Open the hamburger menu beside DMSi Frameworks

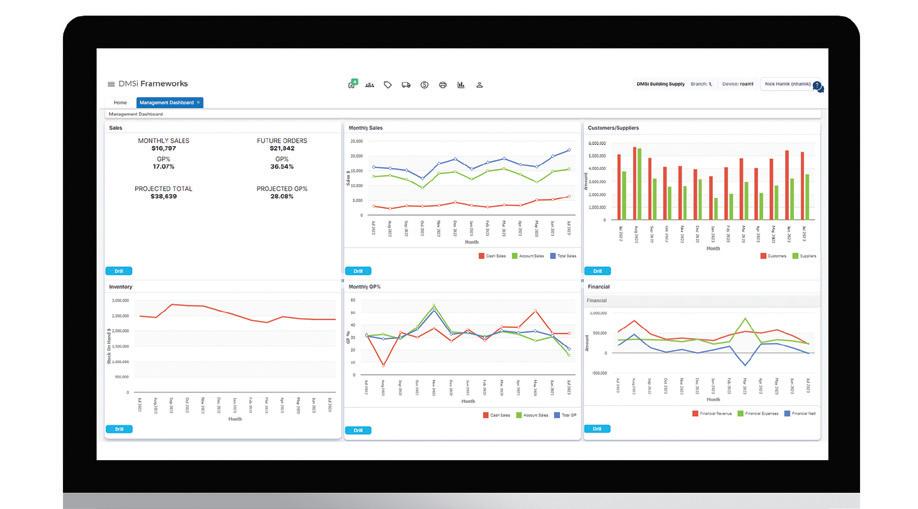coord(111,84)
